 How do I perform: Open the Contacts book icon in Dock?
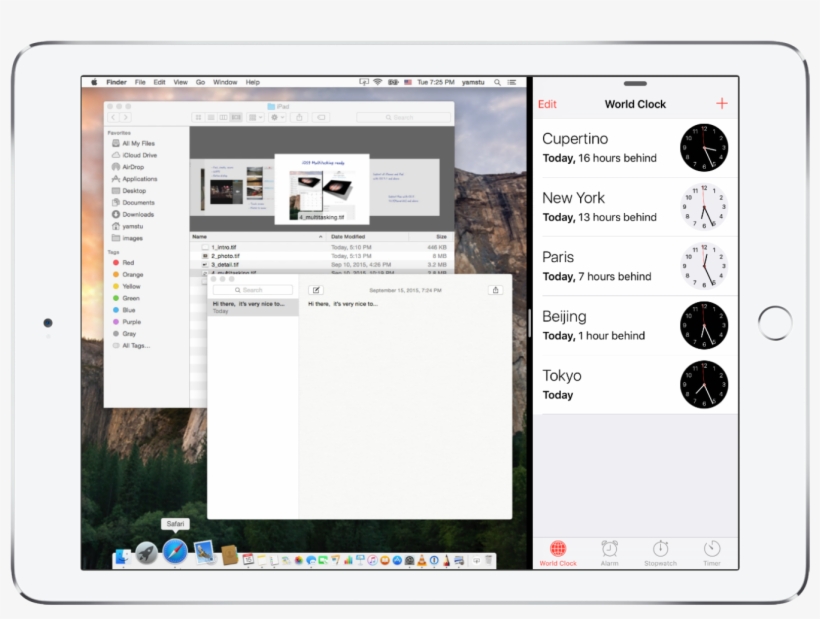click(x=230, y=555)
